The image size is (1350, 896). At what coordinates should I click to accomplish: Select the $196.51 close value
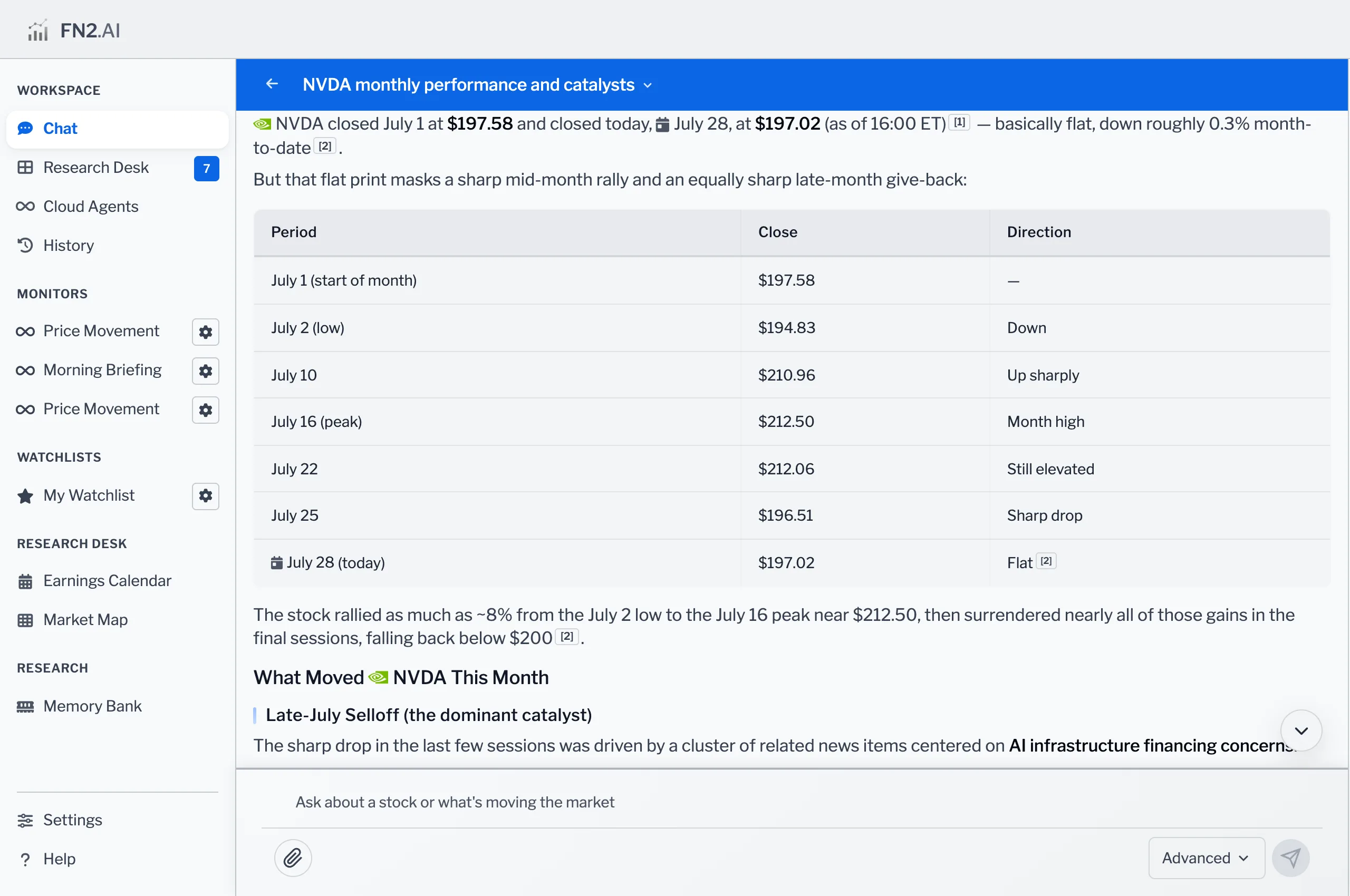click(785, 515)
